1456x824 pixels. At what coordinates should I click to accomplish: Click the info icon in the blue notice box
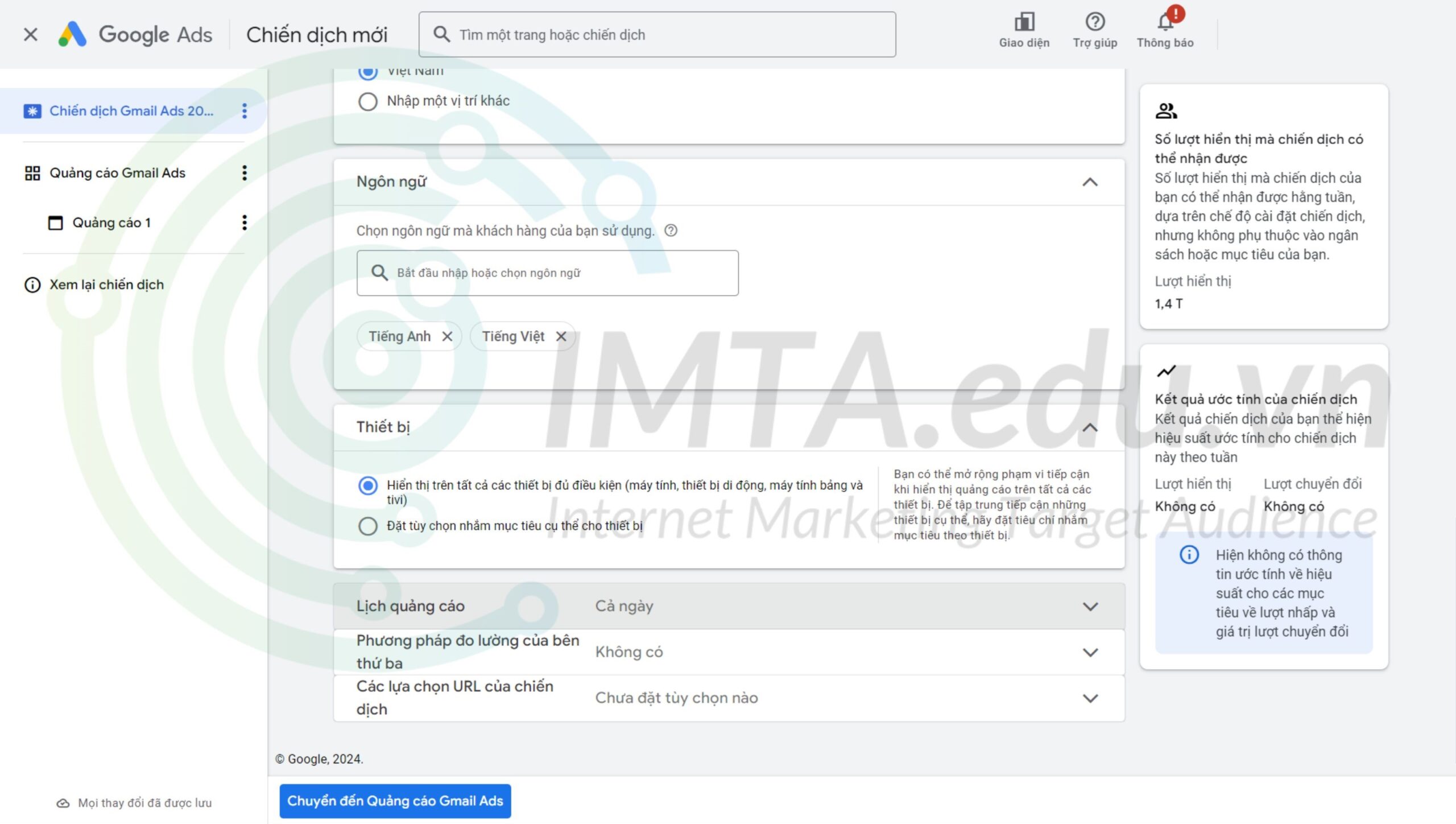tap(1189, 554)
